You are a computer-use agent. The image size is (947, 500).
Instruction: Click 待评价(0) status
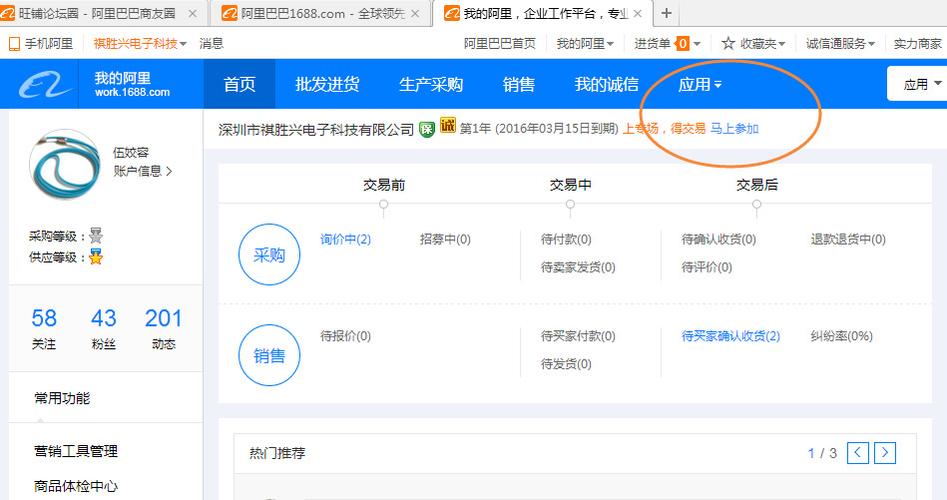pos(707,267)
